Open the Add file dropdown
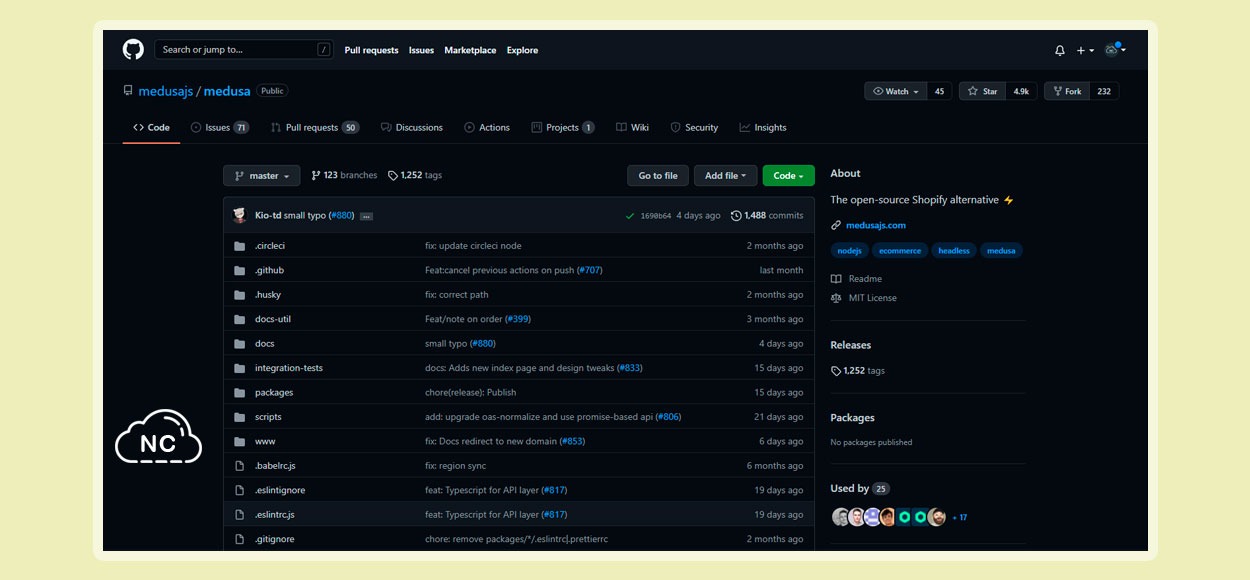1250x580 pixels. coord(726,176)
